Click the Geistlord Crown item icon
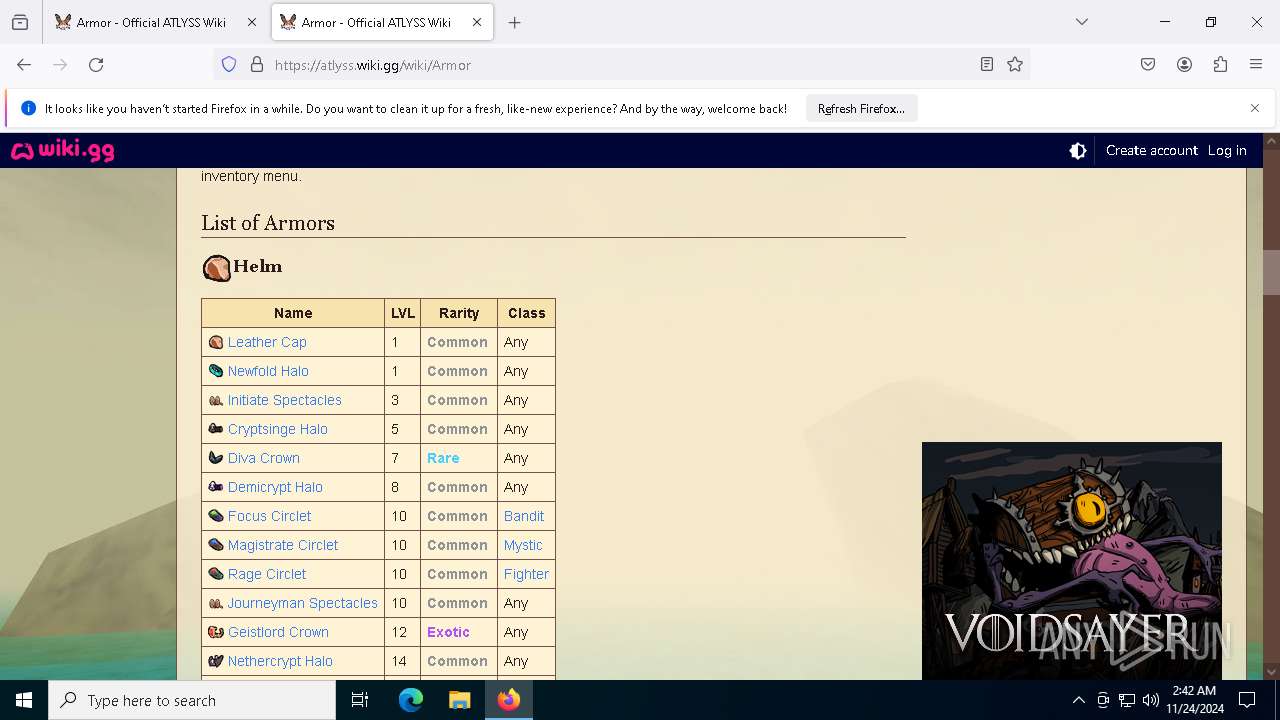The width and height of the screenshot is (1280, 720). 215,632
